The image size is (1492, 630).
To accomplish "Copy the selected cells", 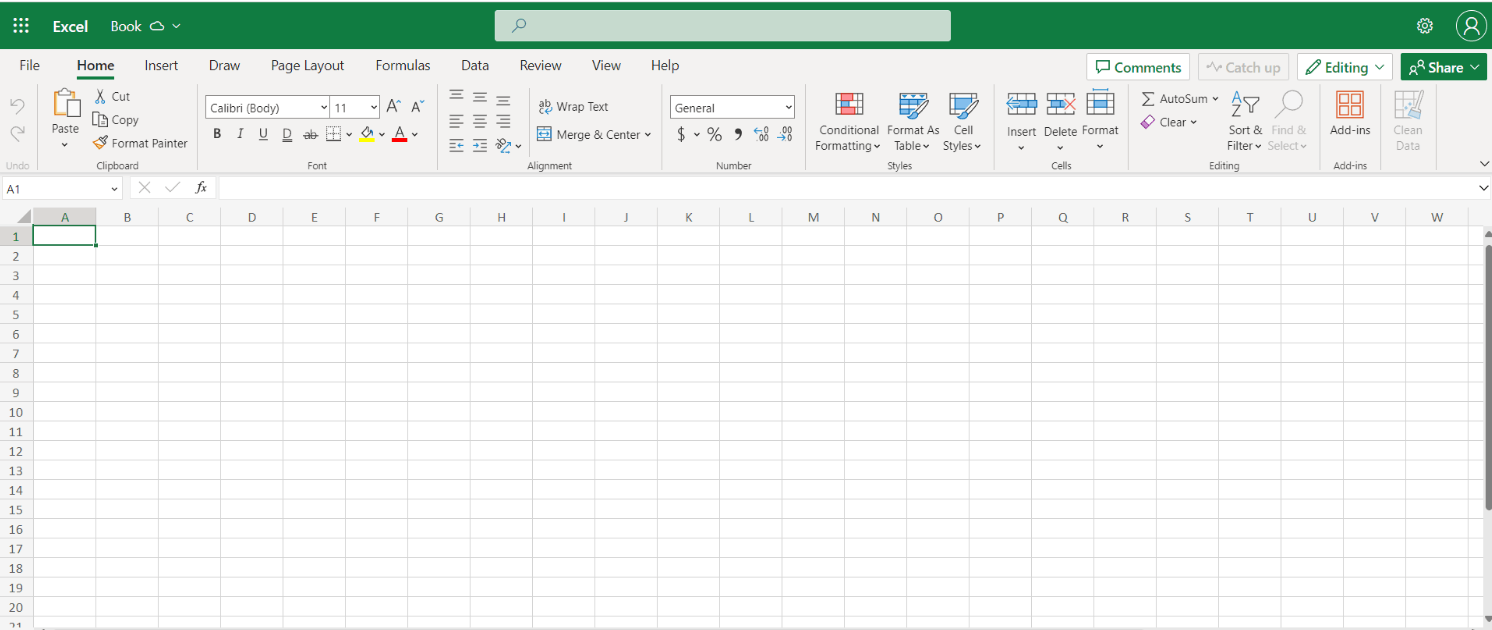I will (116, 120).
